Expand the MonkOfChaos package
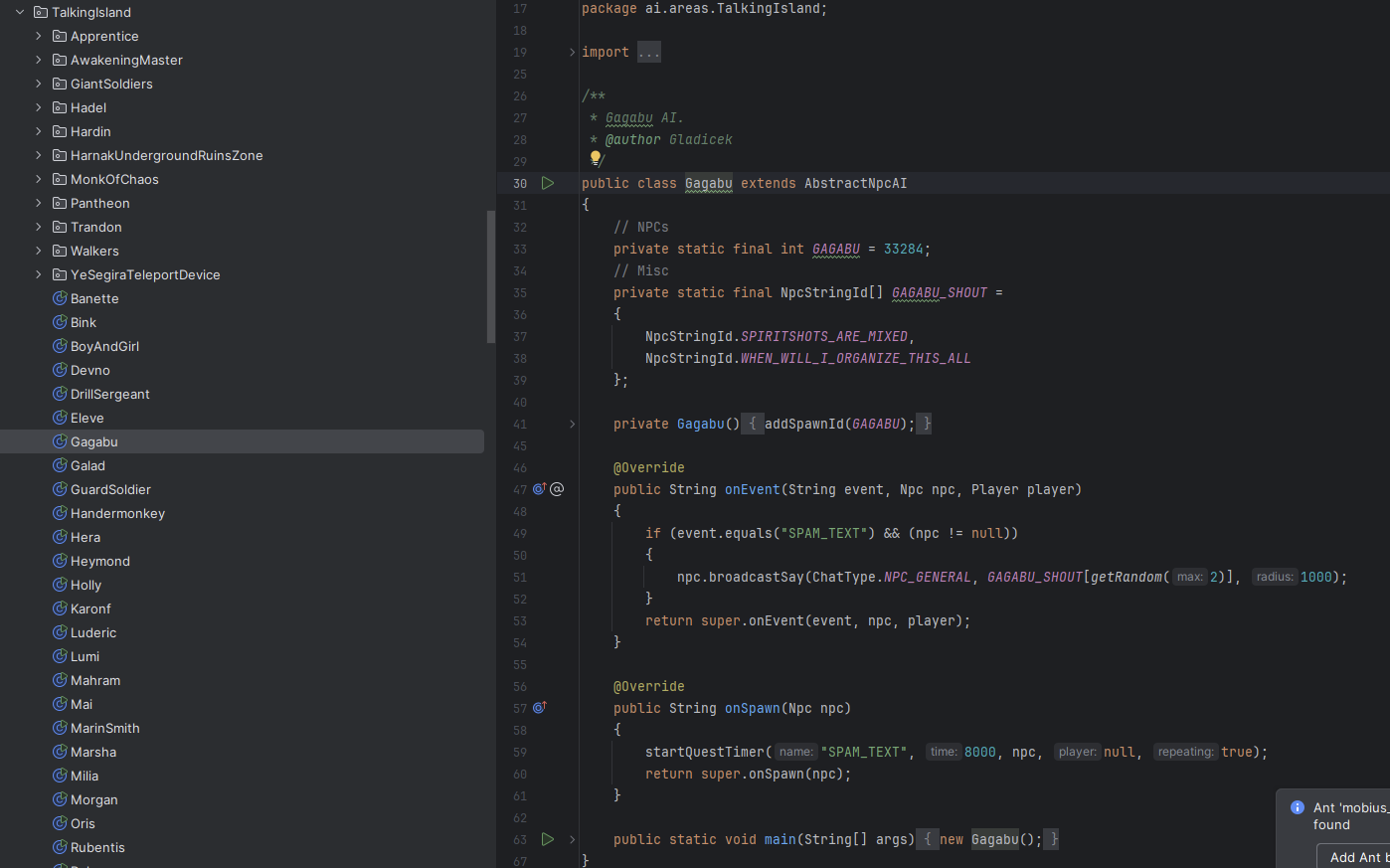Screen dimensions: 1390x868 [39, 179]
